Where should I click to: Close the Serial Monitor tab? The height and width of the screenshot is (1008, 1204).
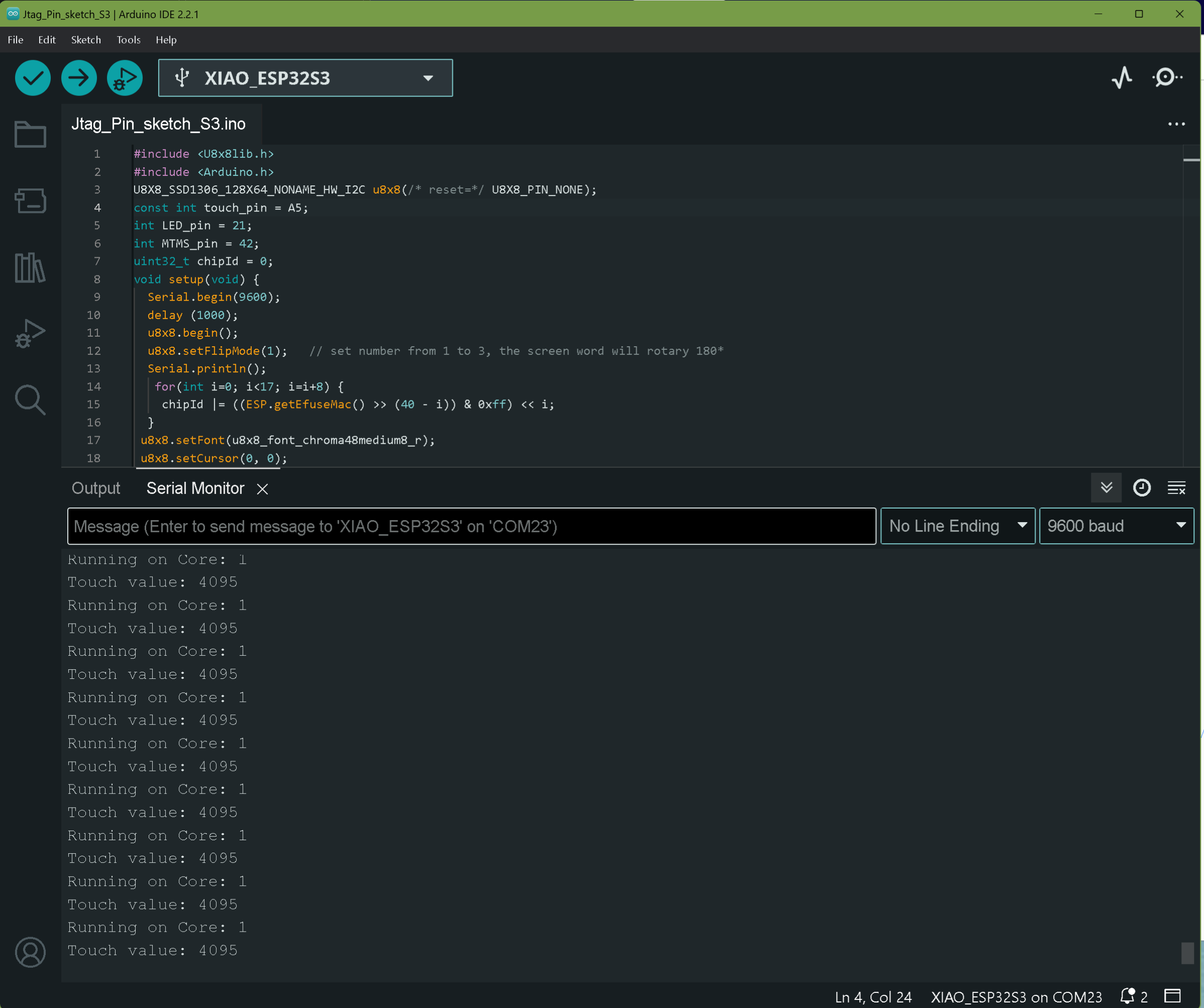click(x=263, y=488)
